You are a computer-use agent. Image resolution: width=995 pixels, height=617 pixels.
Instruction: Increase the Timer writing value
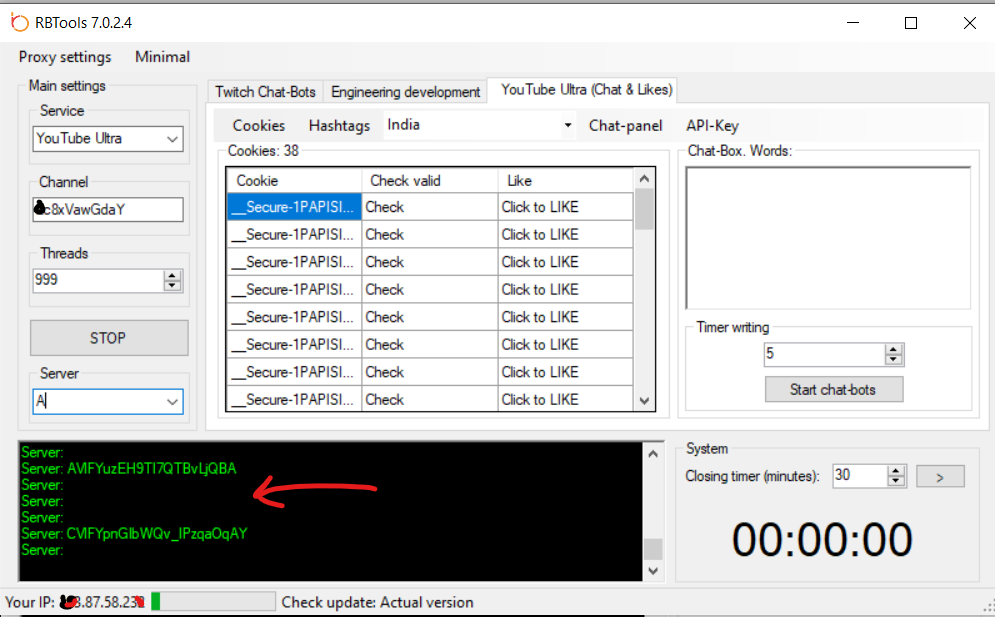pyautogui.click(x=893, y=349)
